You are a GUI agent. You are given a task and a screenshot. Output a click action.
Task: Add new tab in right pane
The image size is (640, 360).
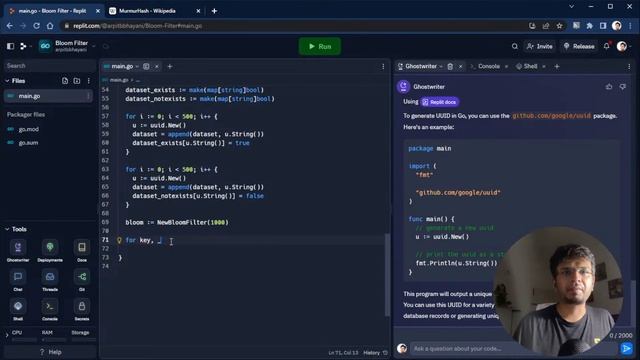click(x=557, y=66)
